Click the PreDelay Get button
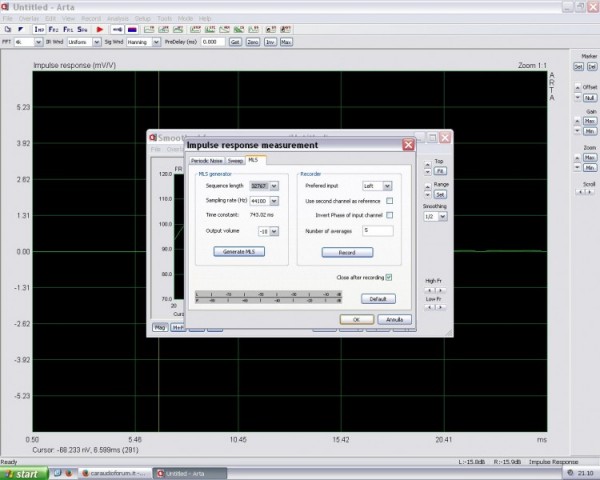Image resolution: width=600 pixels, height=480 pixels. coord(235,42)
